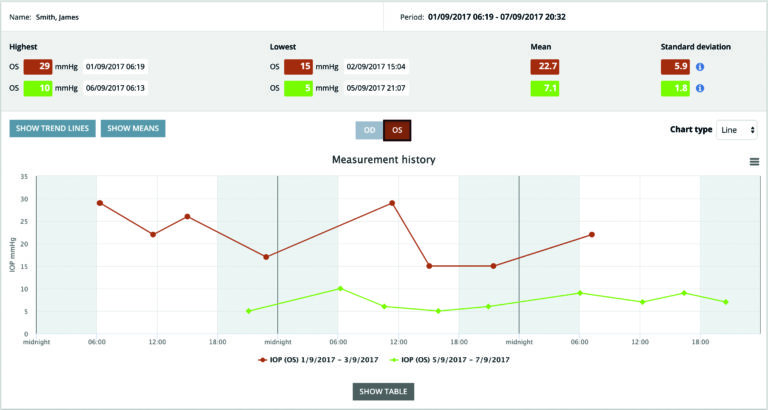Click the first green data point near 21:00

coord(249,311)
